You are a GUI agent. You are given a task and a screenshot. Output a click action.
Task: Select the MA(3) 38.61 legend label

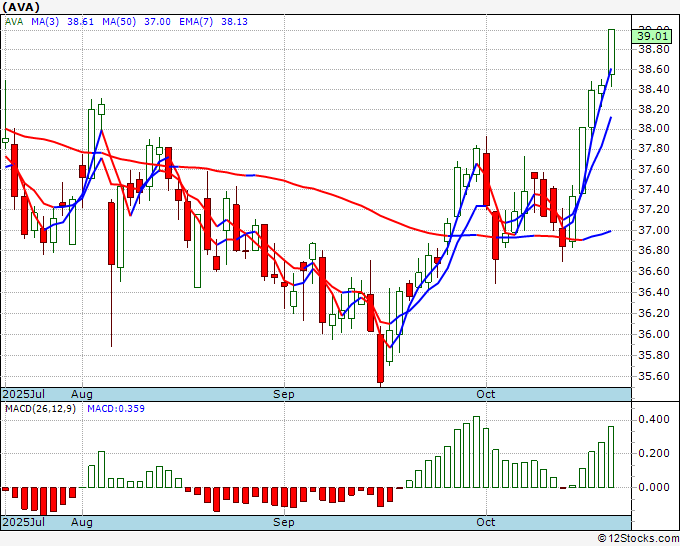coord(47,20)
